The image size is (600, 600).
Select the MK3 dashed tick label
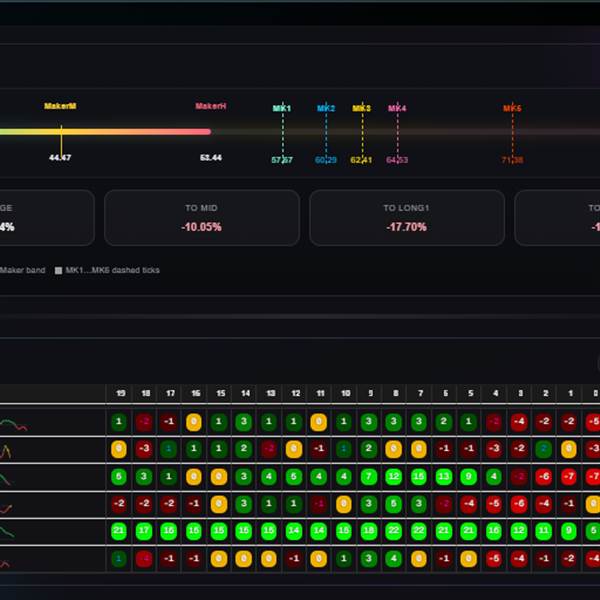click(362, 108)
